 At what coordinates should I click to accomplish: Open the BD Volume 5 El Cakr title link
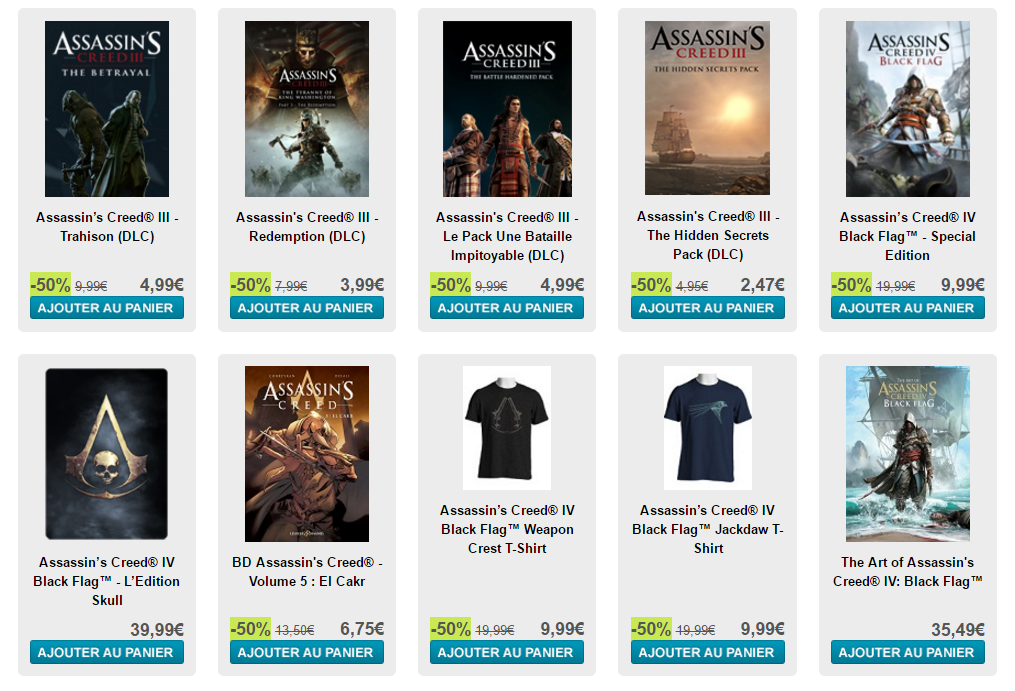click(307, 572)
